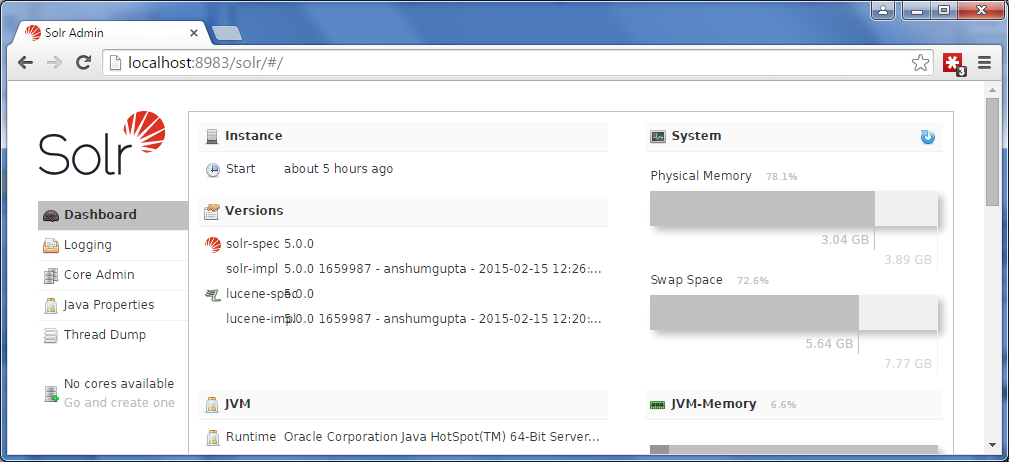Minimize the Chrome window
The width and height of the screenshot is (1009, 462).
tap(917, 10)
